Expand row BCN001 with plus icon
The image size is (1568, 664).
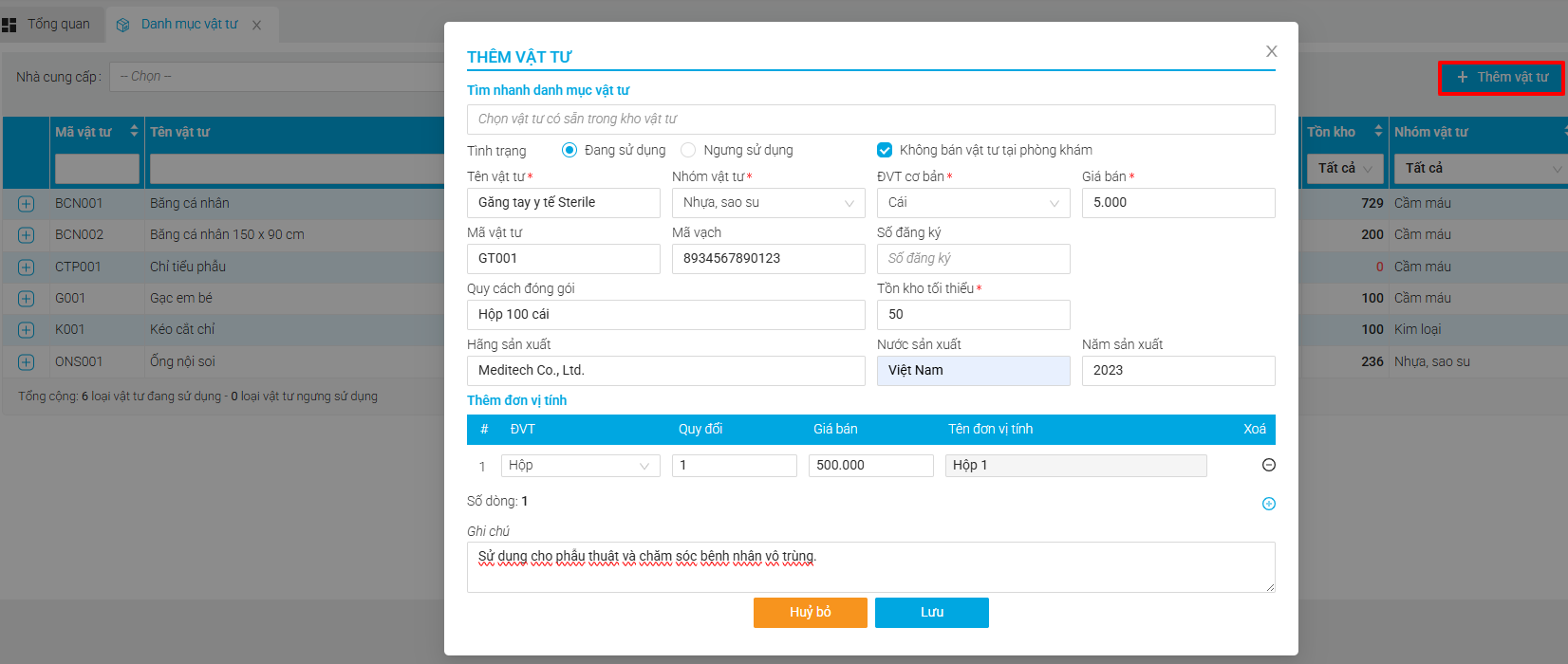pos(26,204)
